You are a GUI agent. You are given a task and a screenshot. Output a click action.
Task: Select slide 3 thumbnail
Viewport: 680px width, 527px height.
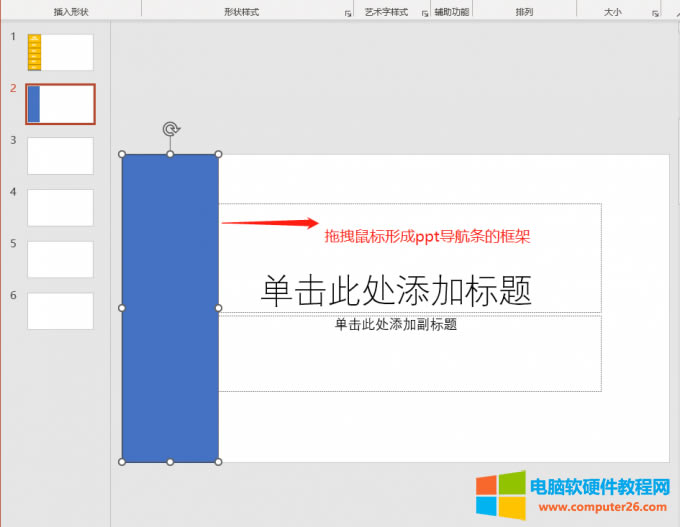(60, 156)
